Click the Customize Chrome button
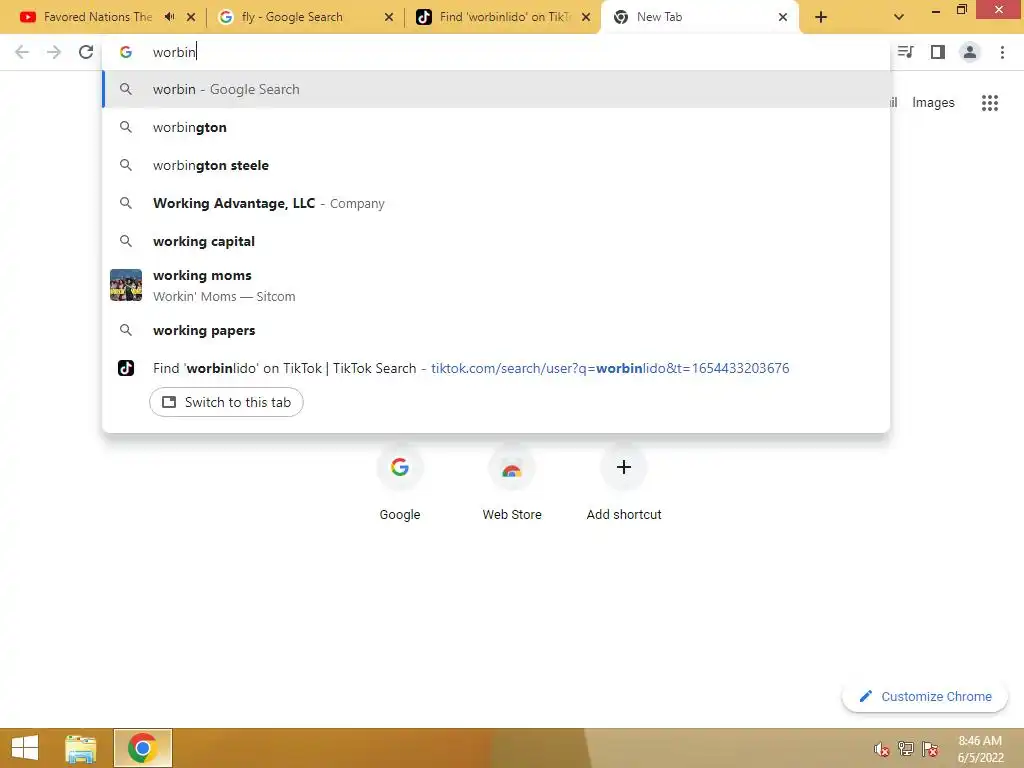Screen dimensions: 1024x768 [x=925, y=697]
